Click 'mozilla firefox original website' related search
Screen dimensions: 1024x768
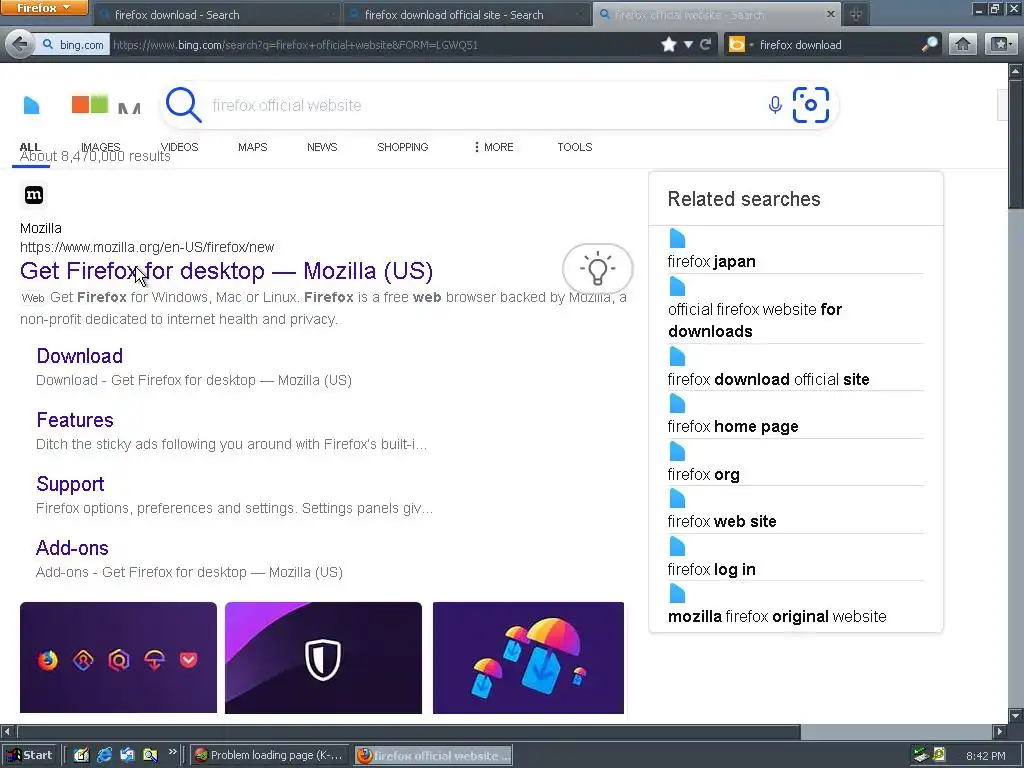pos(777,616)
